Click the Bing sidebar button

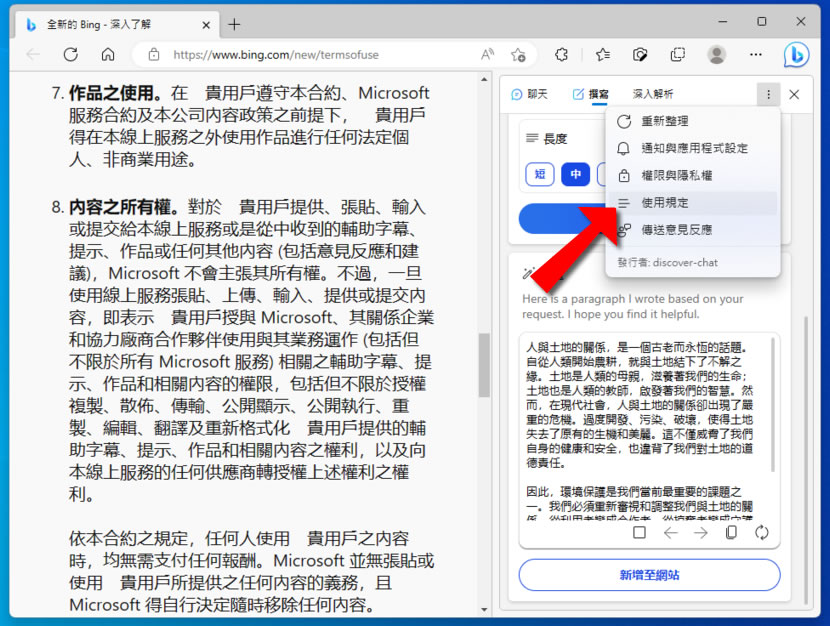coord(796,55)
